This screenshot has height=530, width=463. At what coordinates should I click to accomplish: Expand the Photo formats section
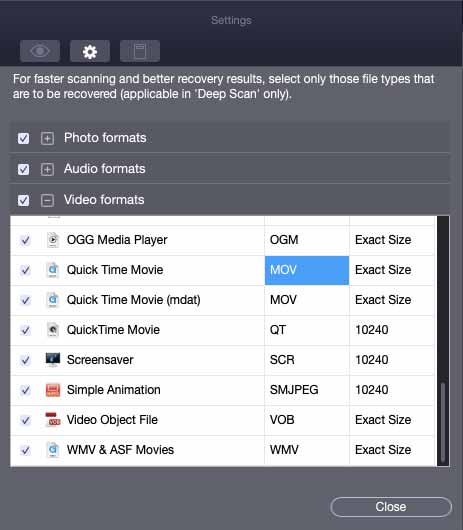coord(47,138)
